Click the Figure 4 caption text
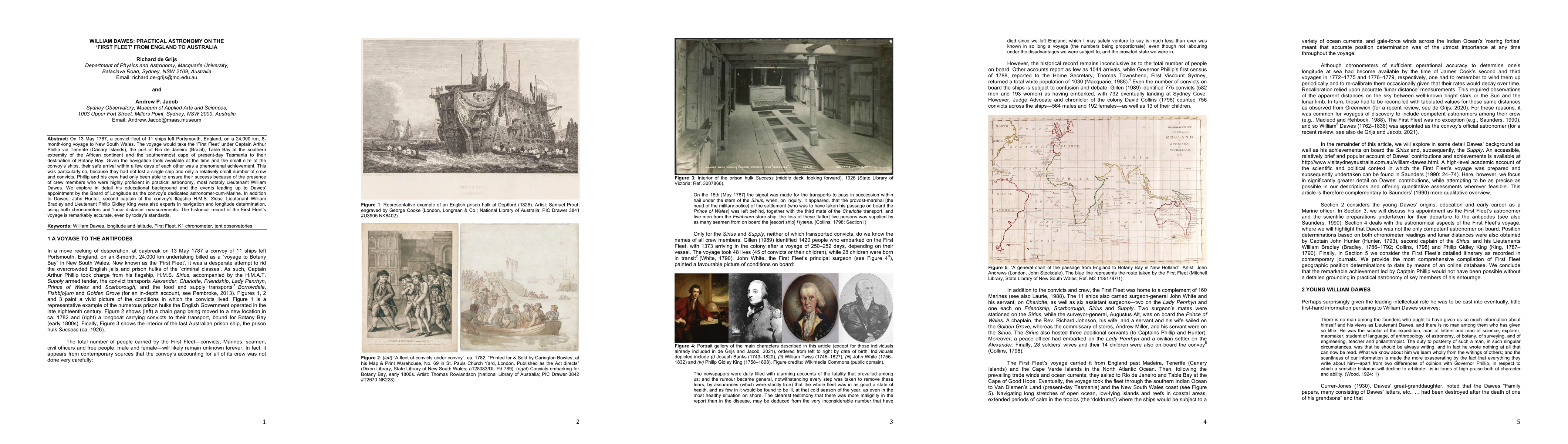This screenshot has width=1568, height=444. [783, 354]
